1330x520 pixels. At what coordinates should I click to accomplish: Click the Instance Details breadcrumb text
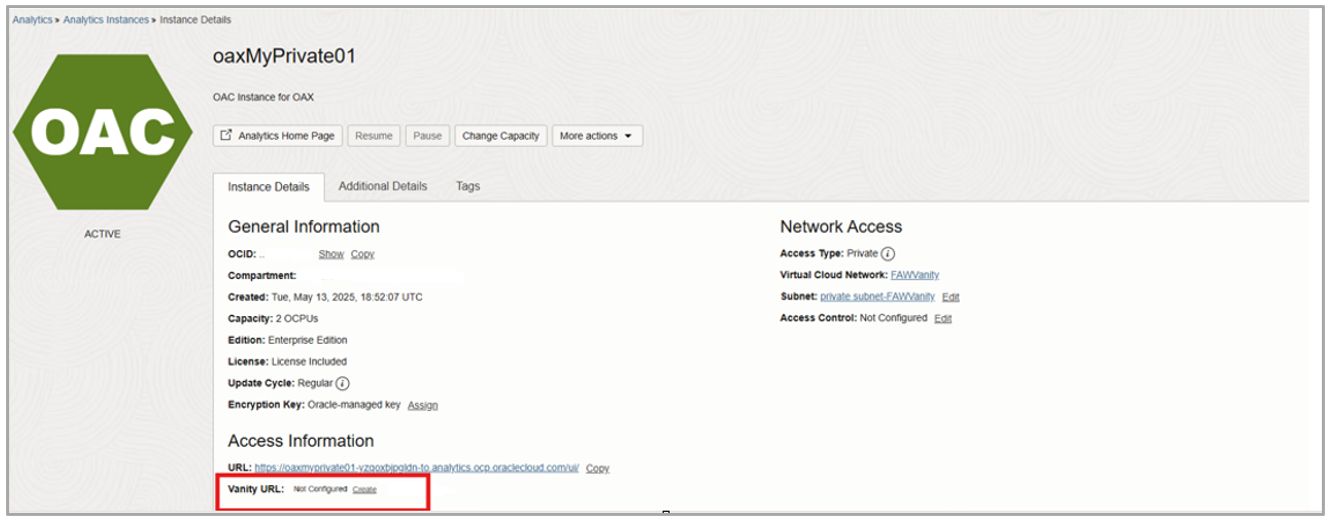point(195,20)
